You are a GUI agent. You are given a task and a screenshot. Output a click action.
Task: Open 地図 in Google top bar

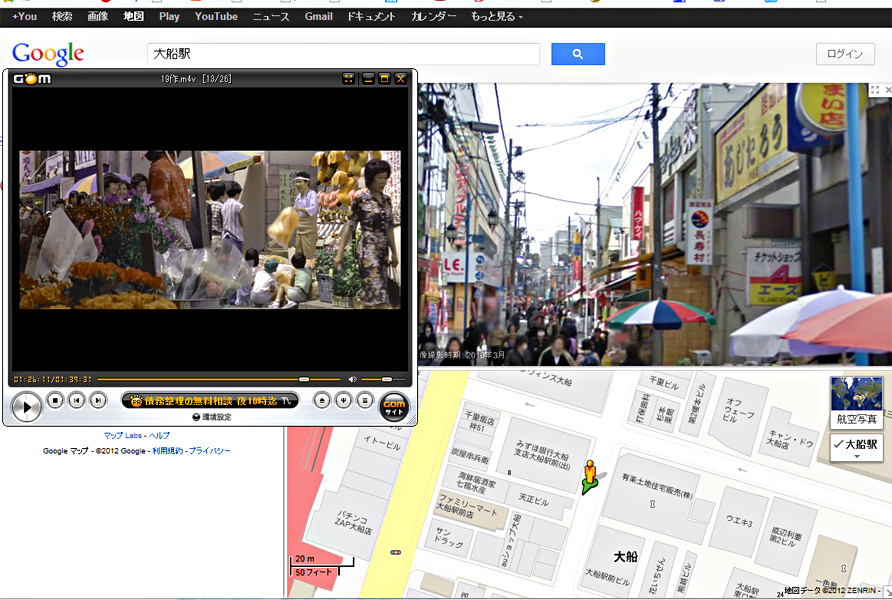point(134,16)
